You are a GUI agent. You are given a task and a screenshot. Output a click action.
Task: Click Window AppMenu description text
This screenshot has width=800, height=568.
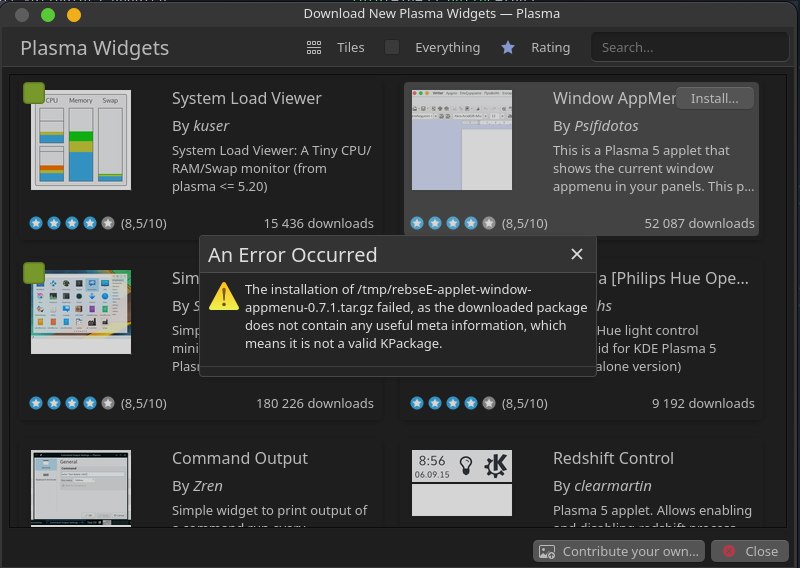[x=654, y=168]
